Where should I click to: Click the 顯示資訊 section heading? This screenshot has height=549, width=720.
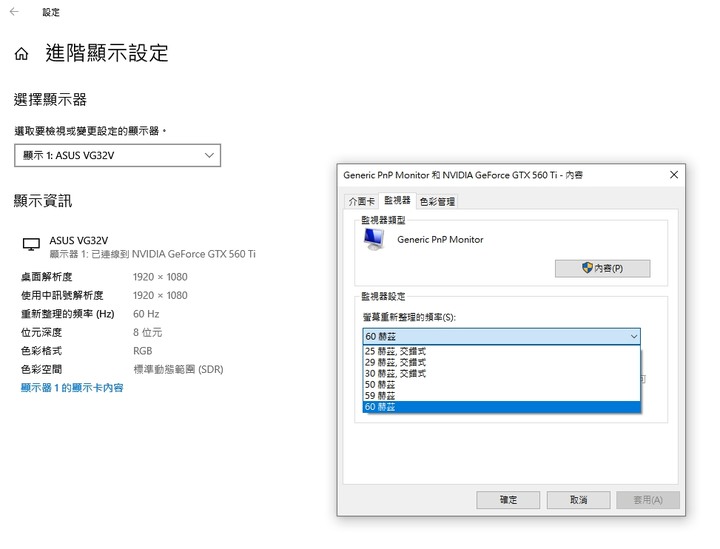pos(43,201)
